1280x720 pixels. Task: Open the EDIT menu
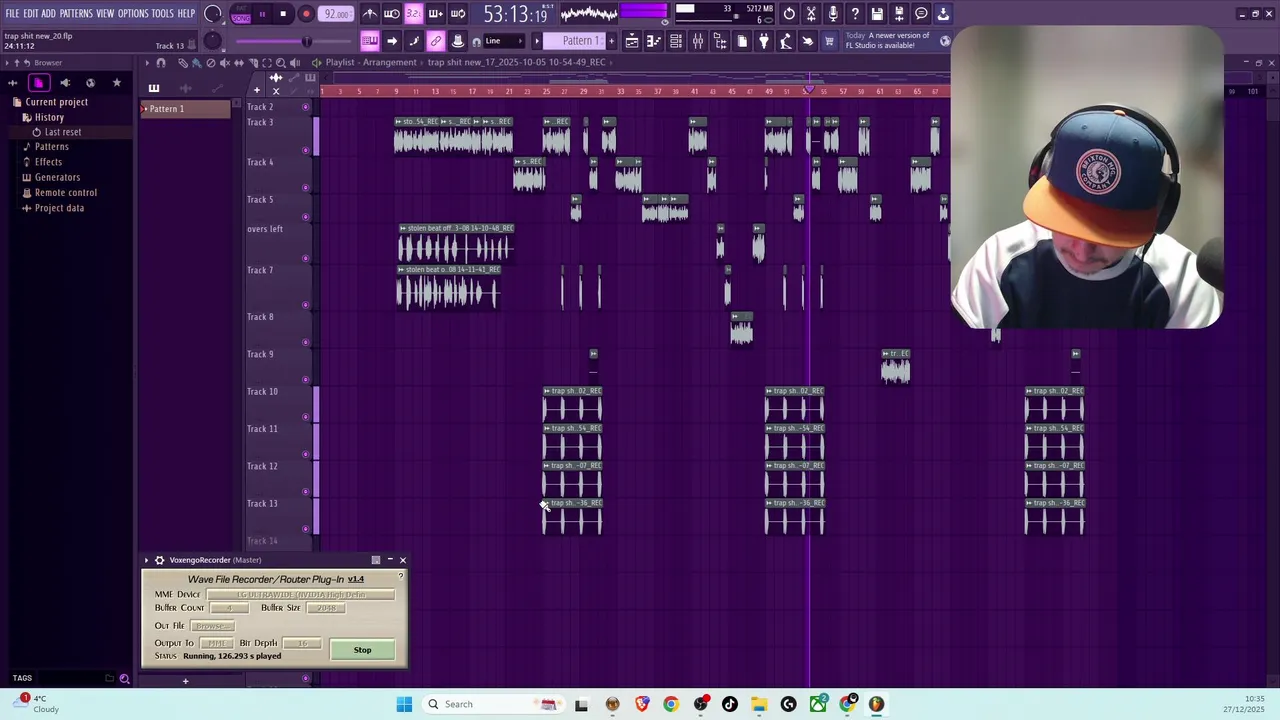coord(31,14)
